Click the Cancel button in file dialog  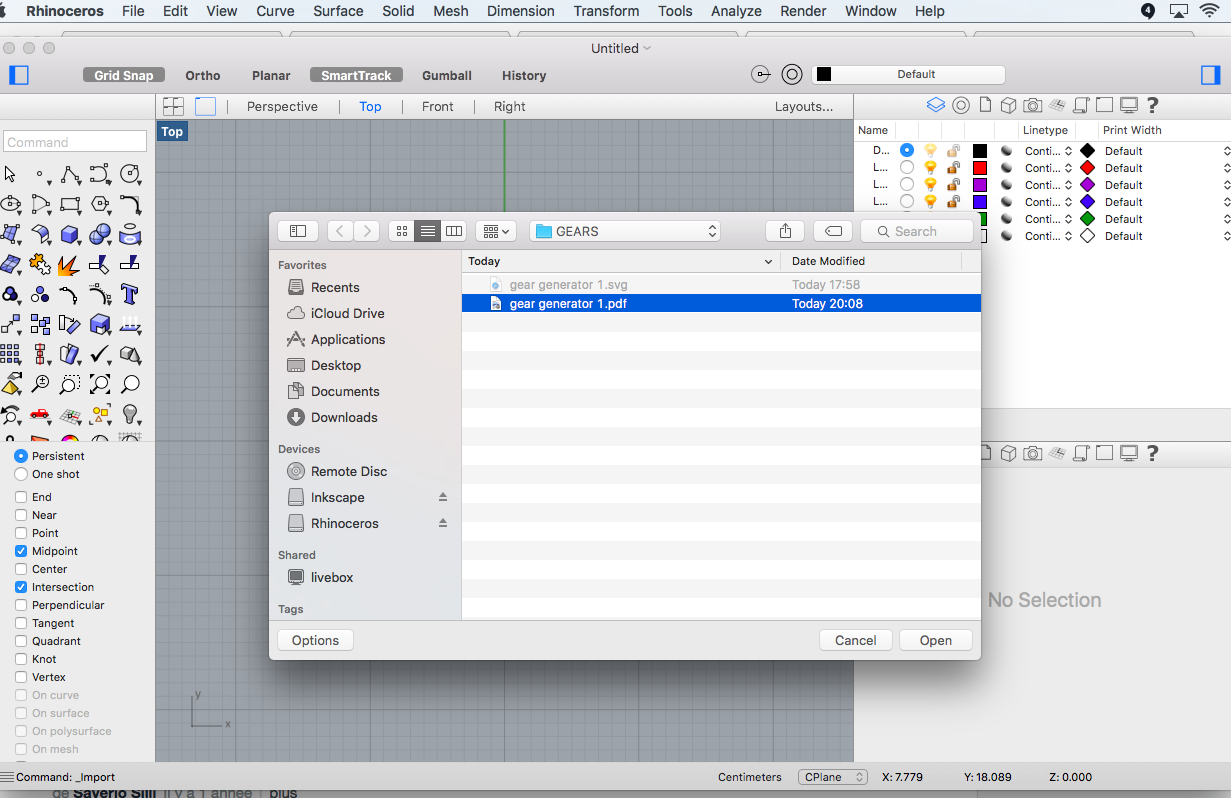click(856, 640)
